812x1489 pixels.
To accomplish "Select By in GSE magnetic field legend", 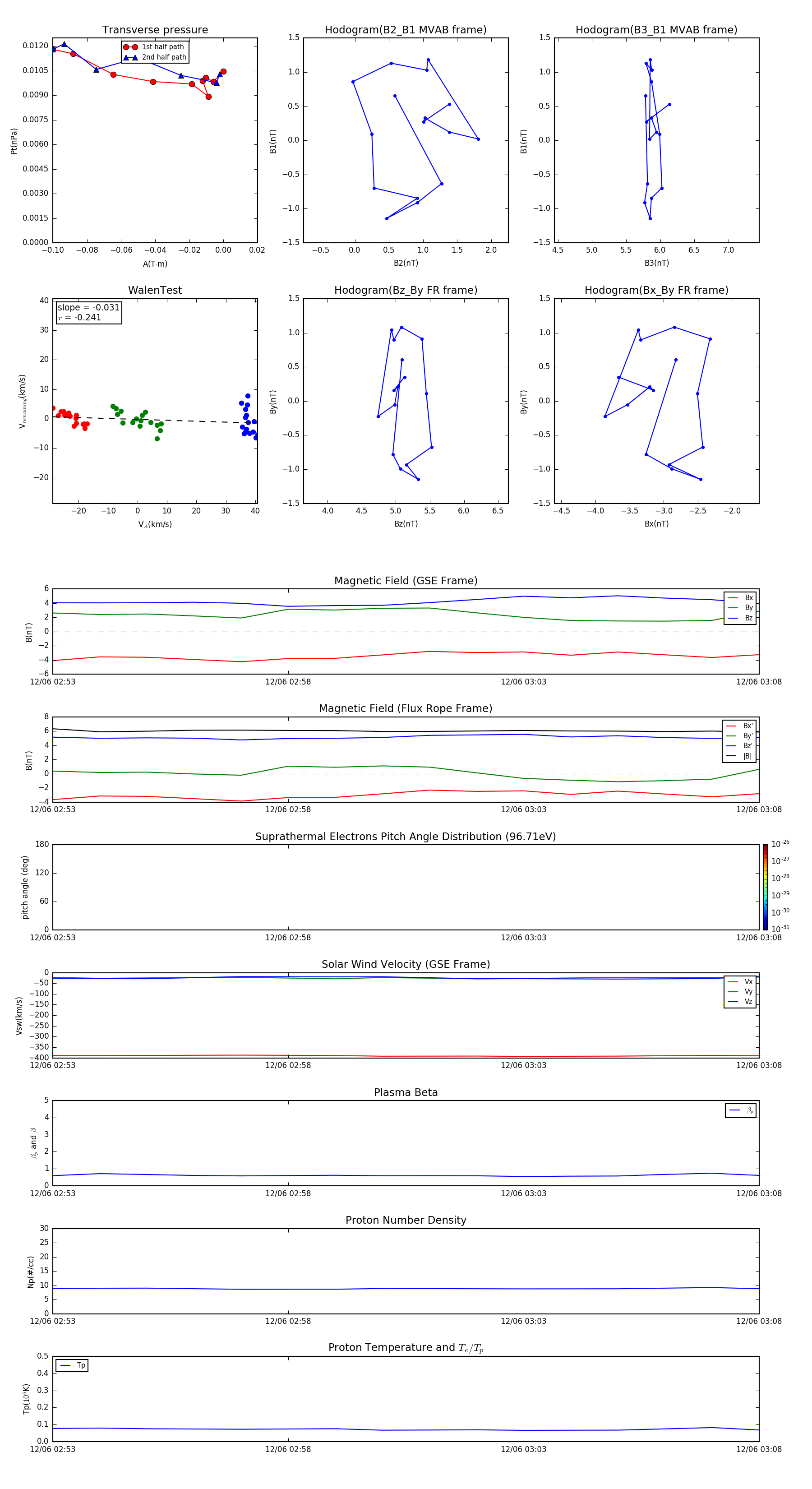I will click(740, 607).
